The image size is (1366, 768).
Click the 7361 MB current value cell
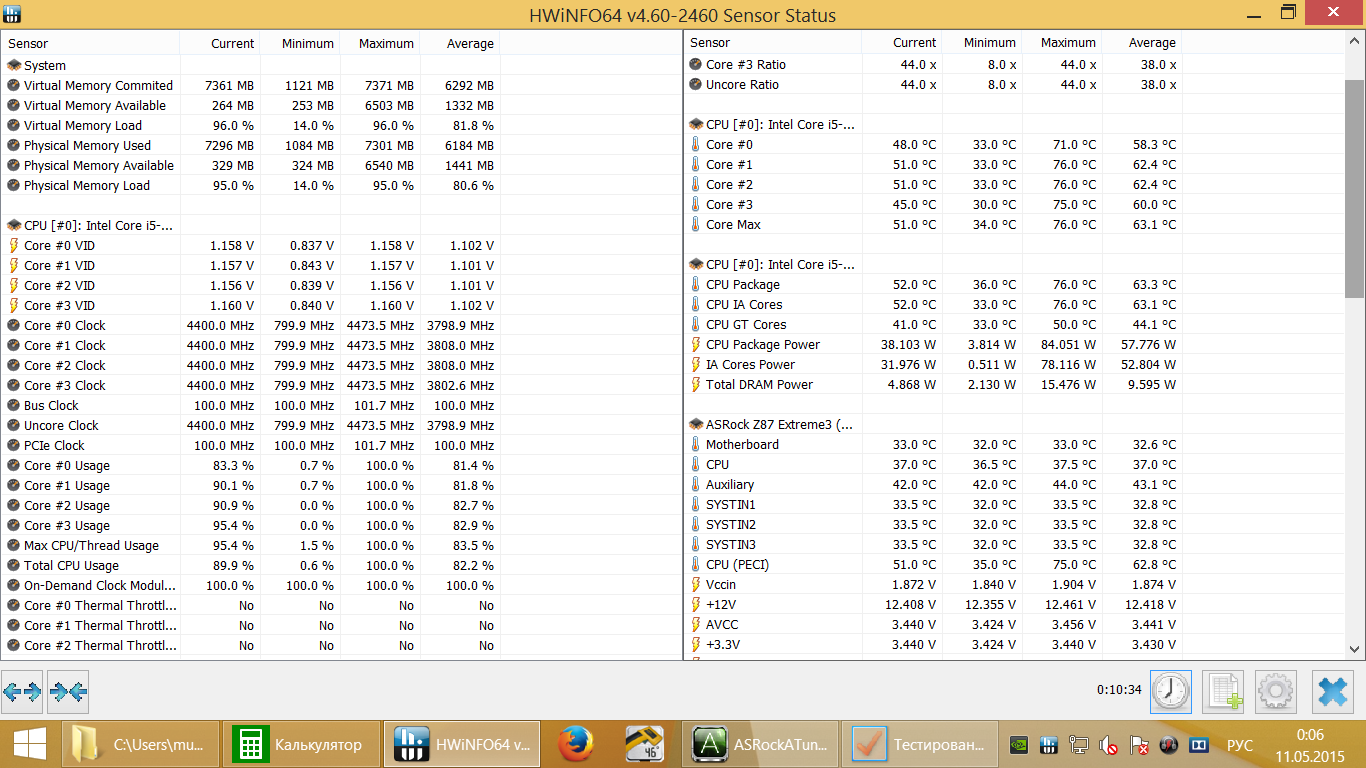coord(229,86)
